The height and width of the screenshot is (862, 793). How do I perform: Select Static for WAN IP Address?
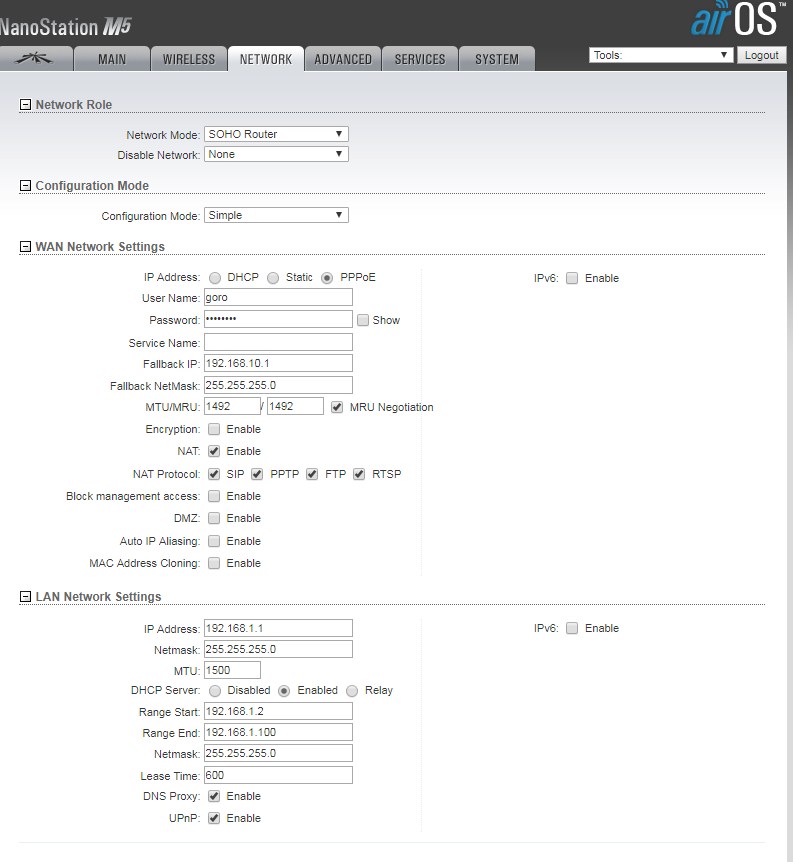click(x=273, y=278)
